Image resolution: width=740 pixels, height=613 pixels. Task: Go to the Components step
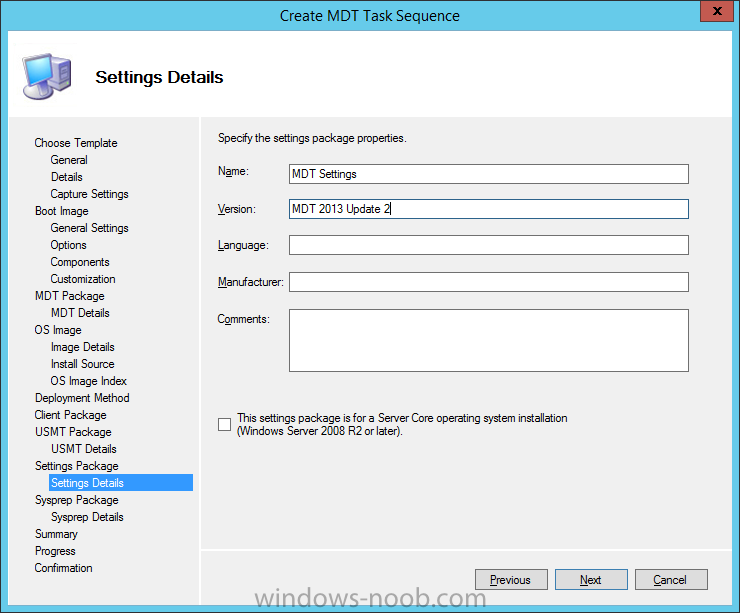pos(80,262)
